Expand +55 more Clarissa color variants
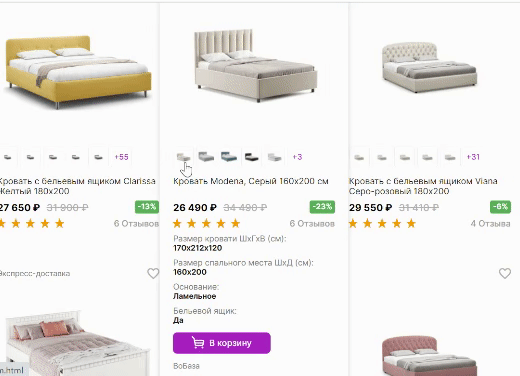520x376 pixels. click(x=121, y=157)
